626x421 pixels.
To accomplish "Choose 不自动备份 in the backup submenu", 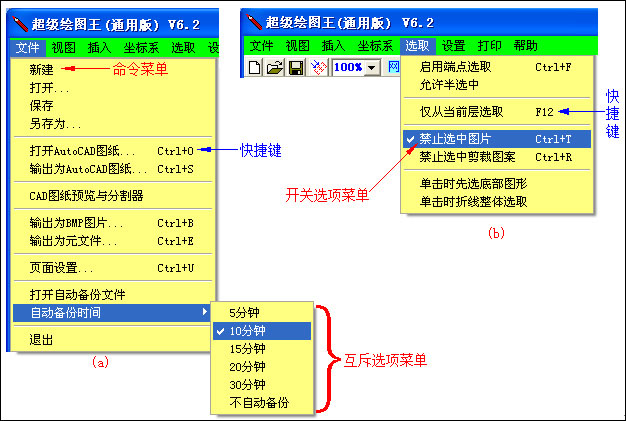I will click(x=258, y=402).
